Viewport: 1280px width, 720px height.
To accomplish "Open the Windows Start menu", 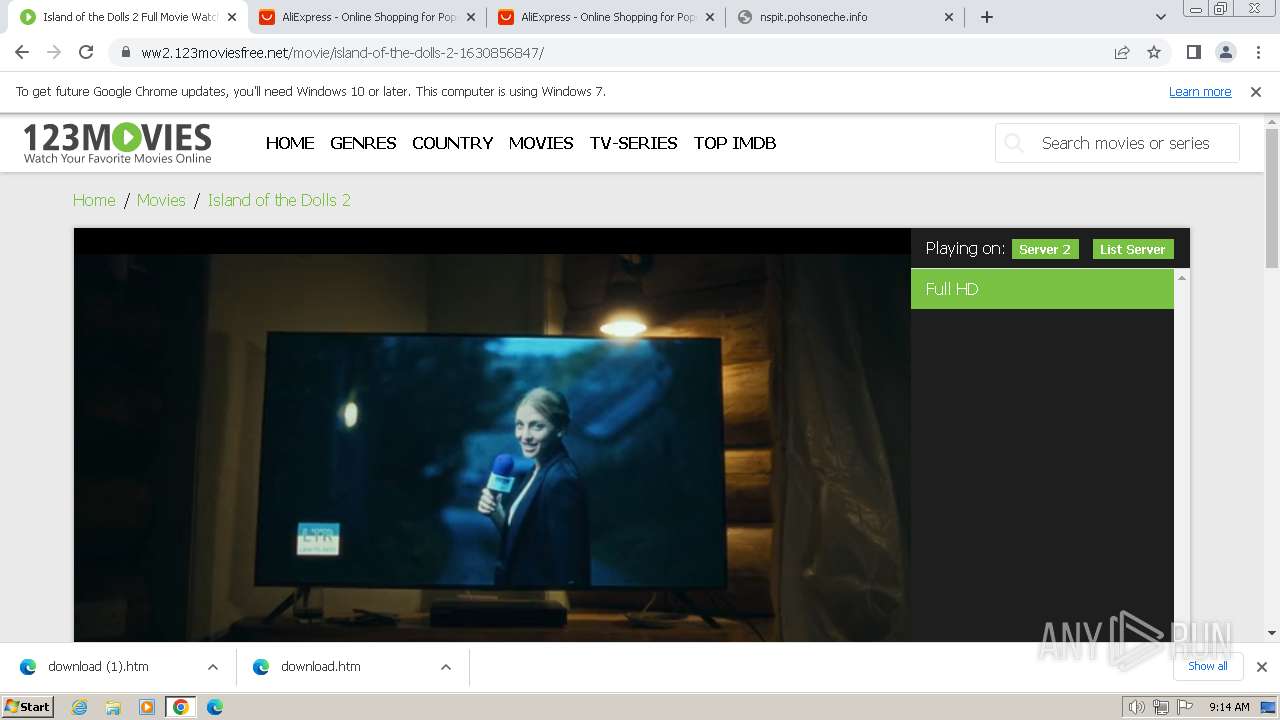I will (28, 707).
